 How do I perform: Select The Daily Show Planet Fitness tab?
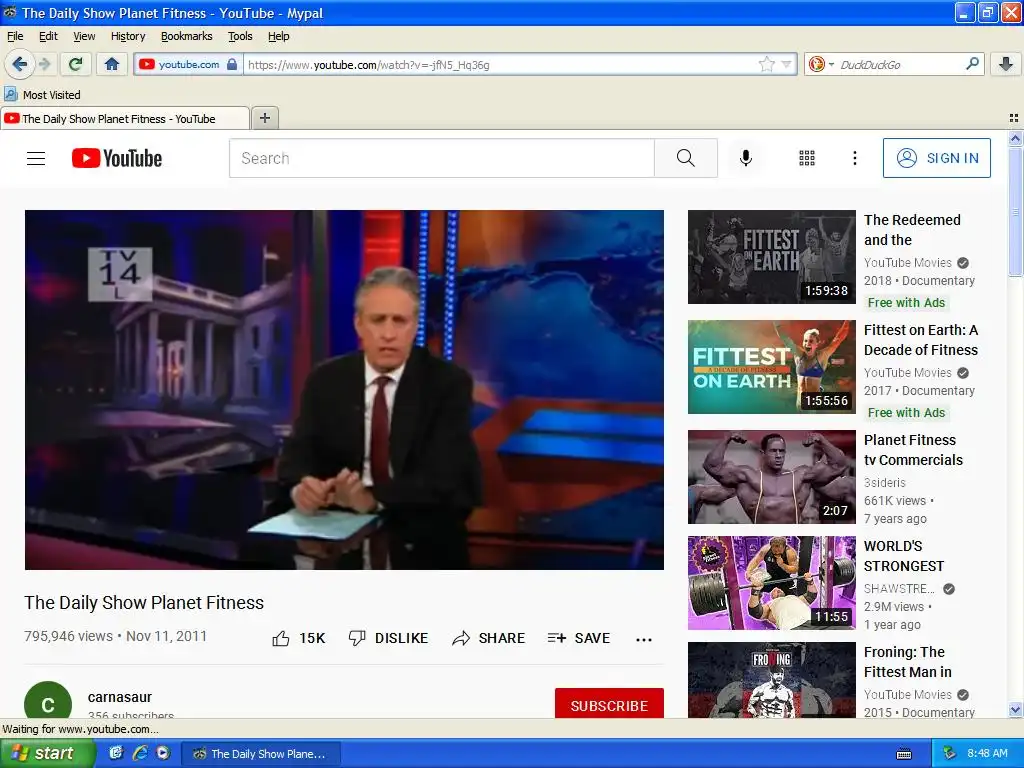pyautogui.click(x=125, y=118)
